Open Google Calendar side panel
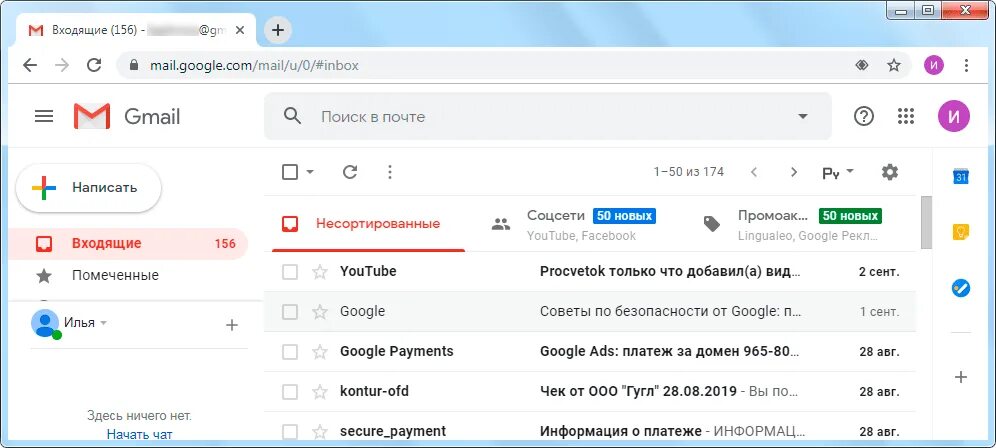Viewport: 996px width, 448px height. (x=961, y=177)
